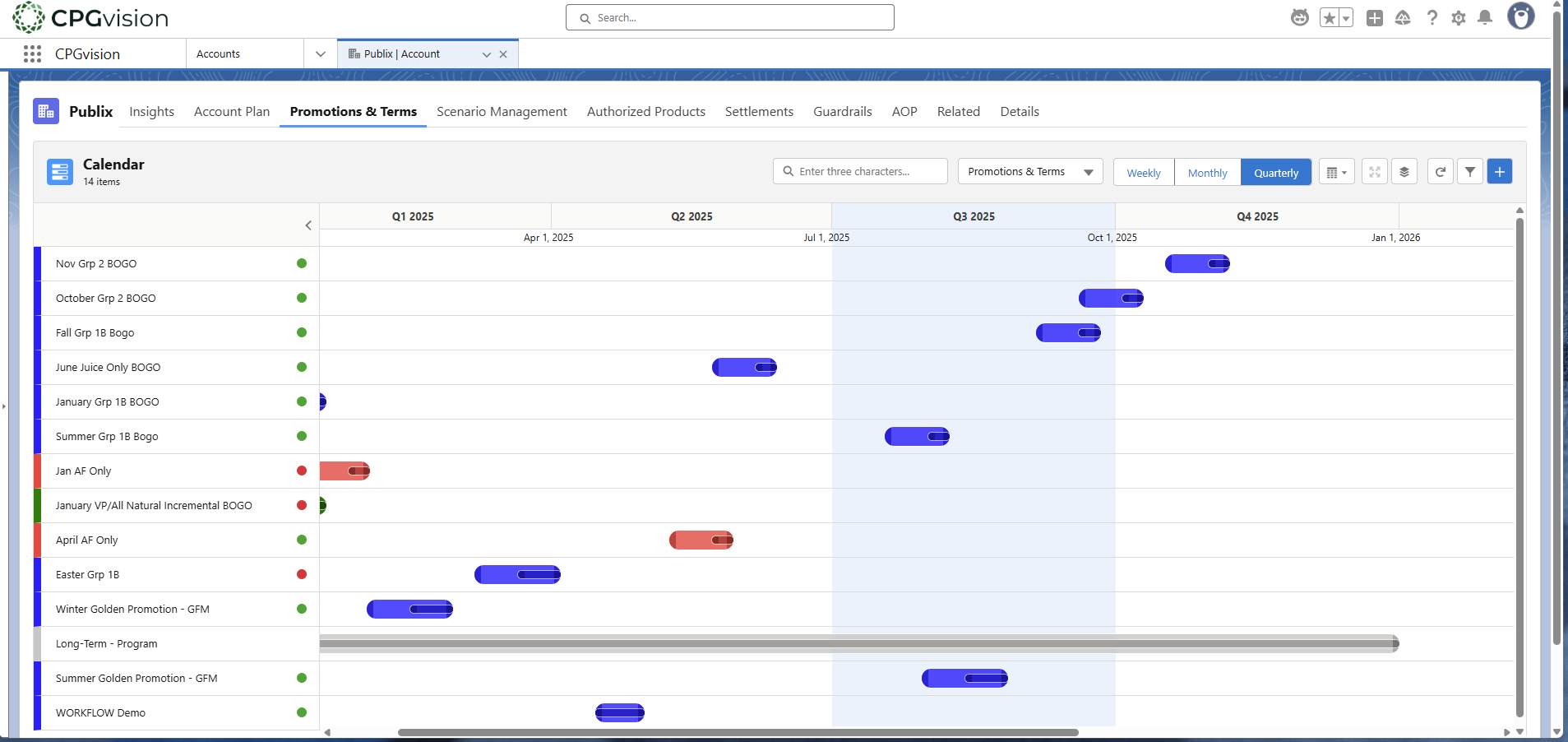Open the layers view icon
Image resolution: width=1568 pixels, height=742 pixels.
click(x=1404, y=171)
